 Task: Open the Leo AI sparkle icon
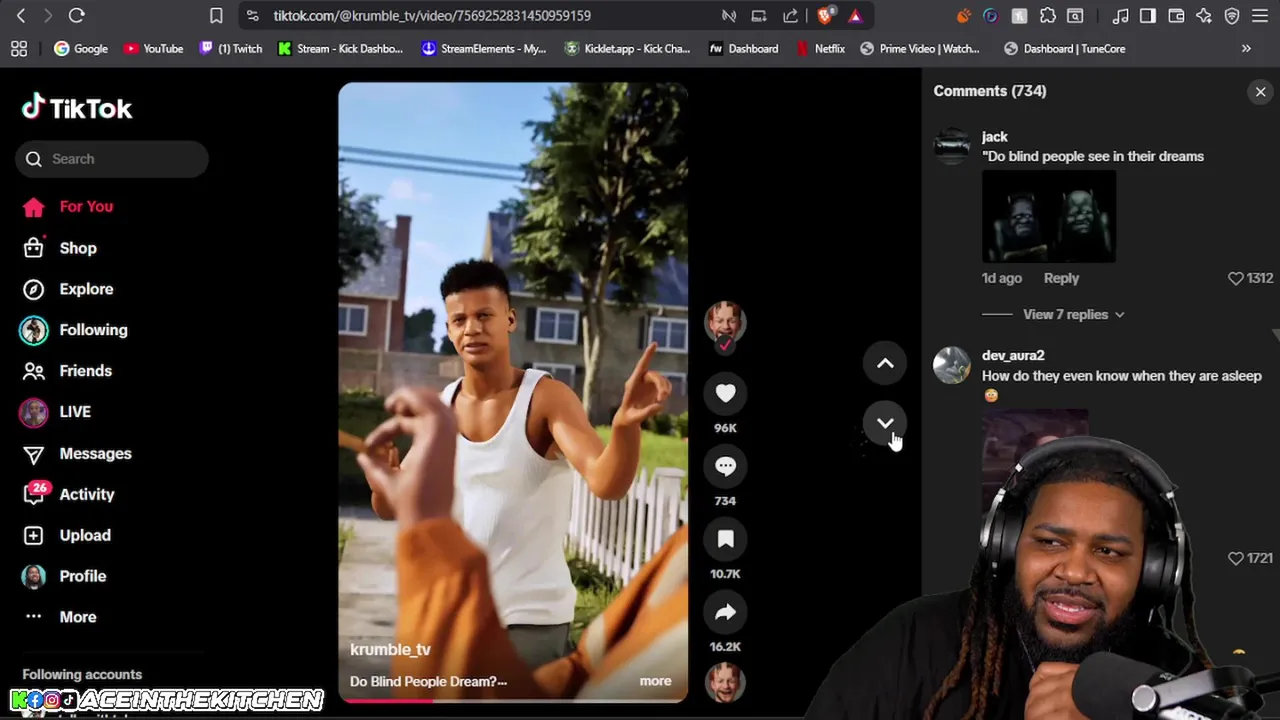pos(1204,15)
